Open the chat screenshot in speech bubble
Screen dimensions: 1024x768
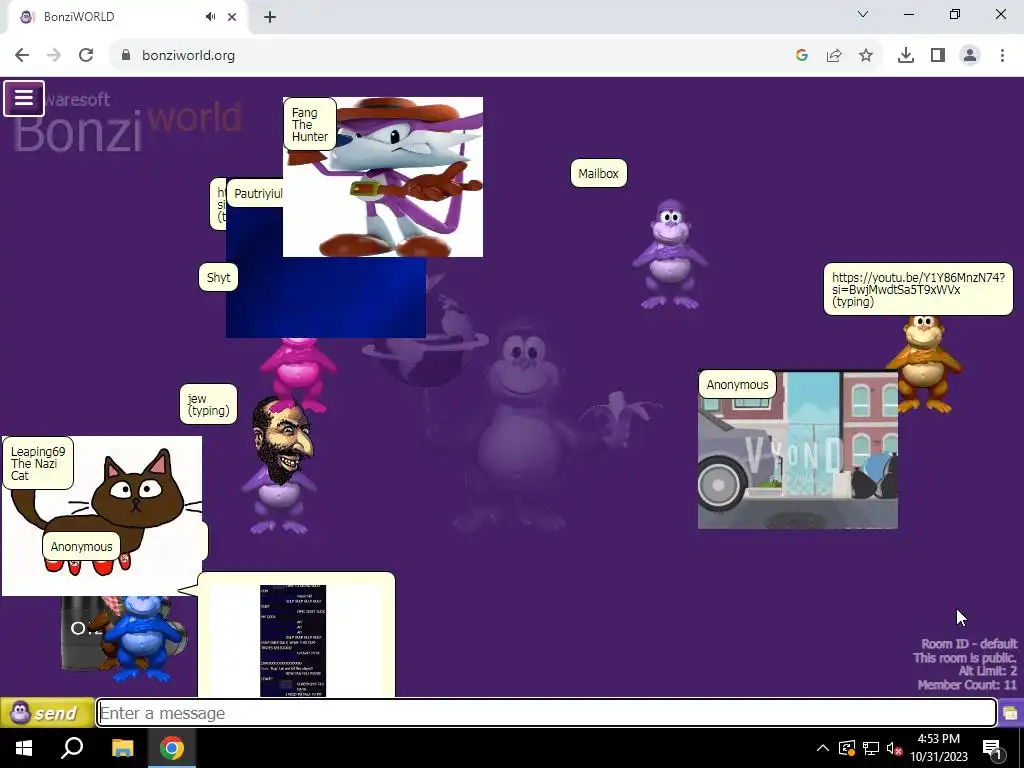coord(293,640)
